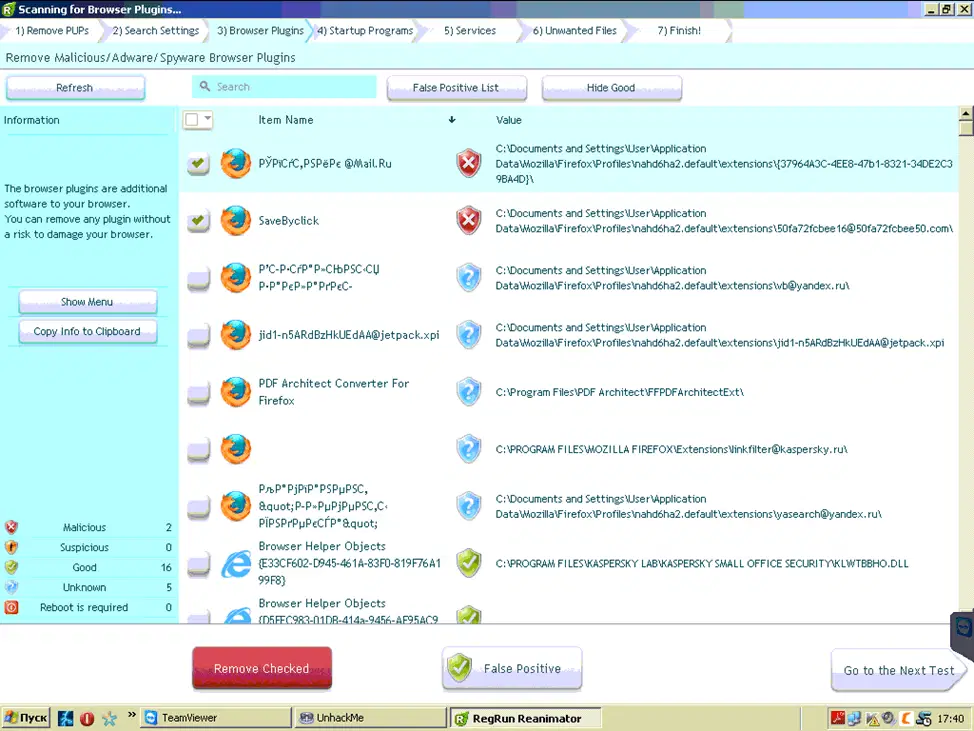Screen dimensions: 974x731
Task: Click the Reboot is required legend icon
Action: click(11, 607)
